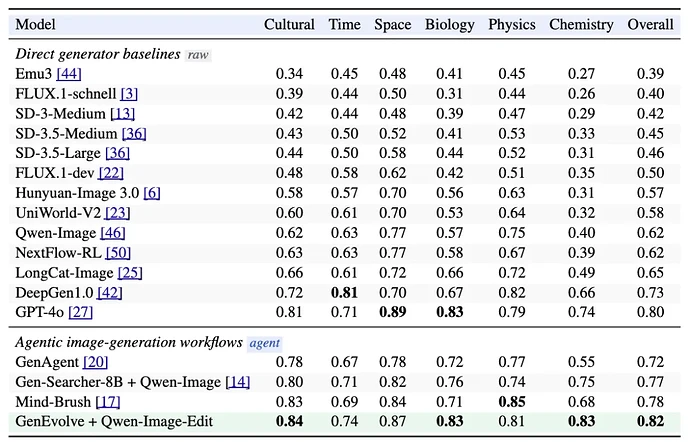Select the agent tag beside Agentic workflows

pyautogui.click(x=264, y=343)
